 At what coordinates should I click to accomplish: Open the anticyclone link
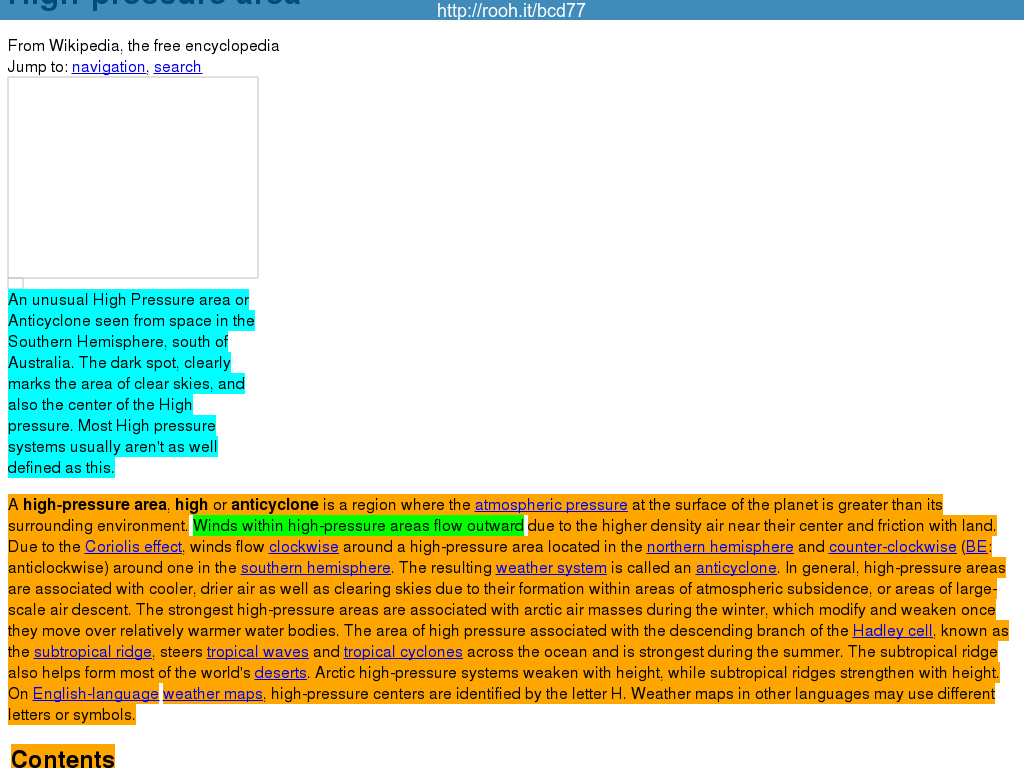click(736, 568)
